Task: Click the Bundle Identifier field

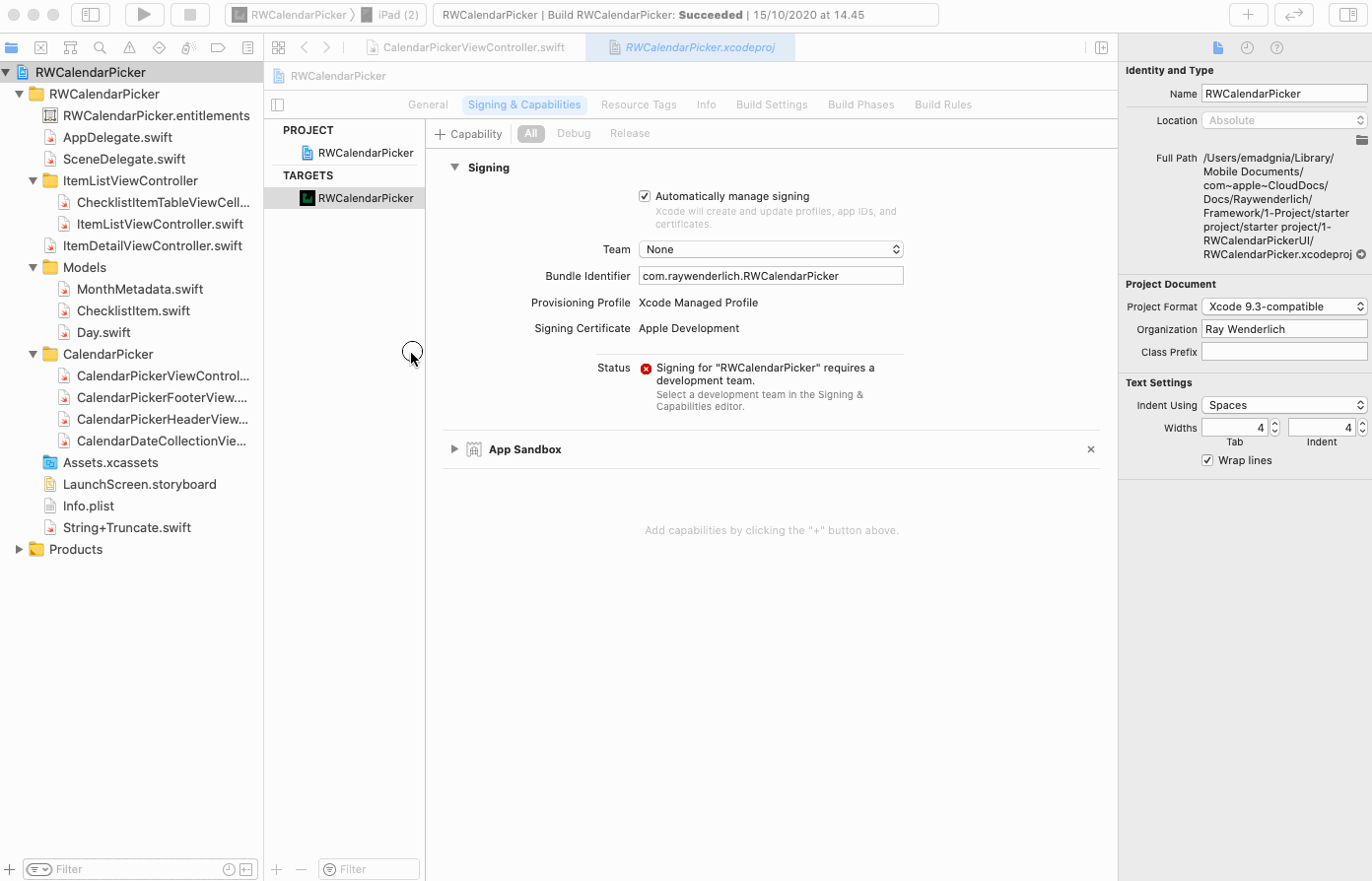Action: point(771,276)
